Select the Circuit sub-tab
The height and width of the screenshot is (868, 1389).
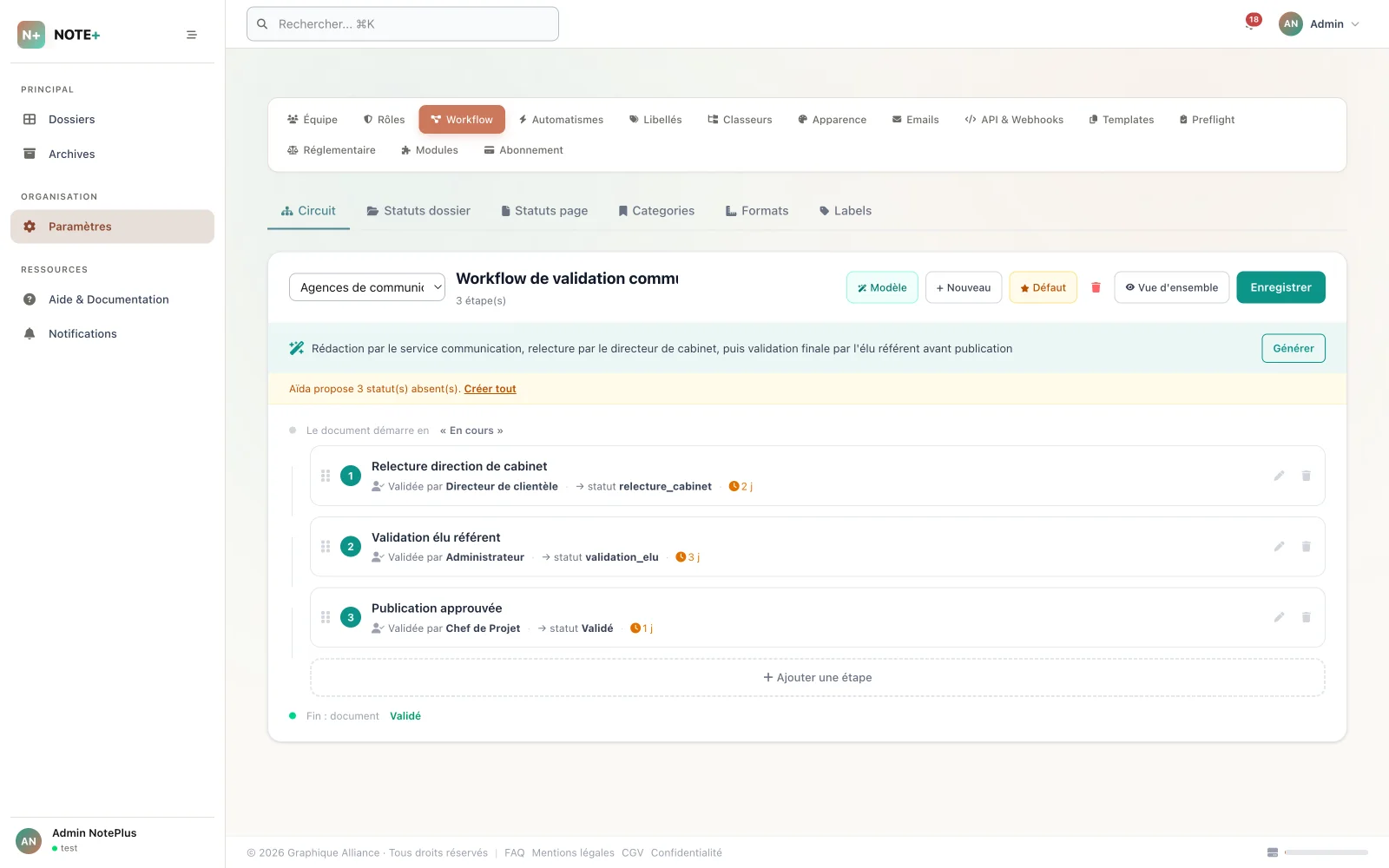click(308, 211)
